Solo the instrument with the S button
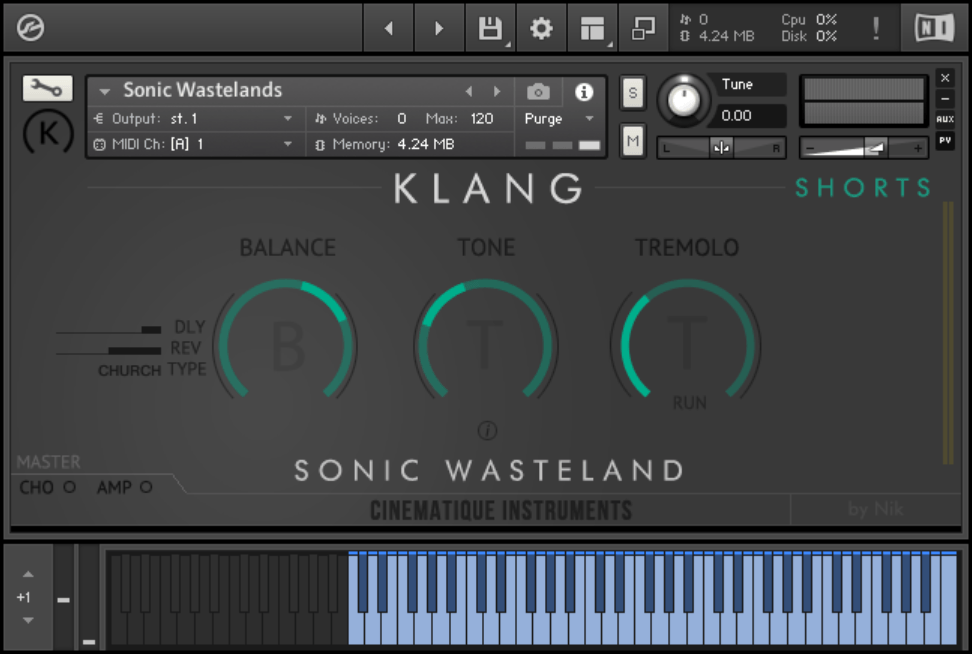 pos(632,93)
